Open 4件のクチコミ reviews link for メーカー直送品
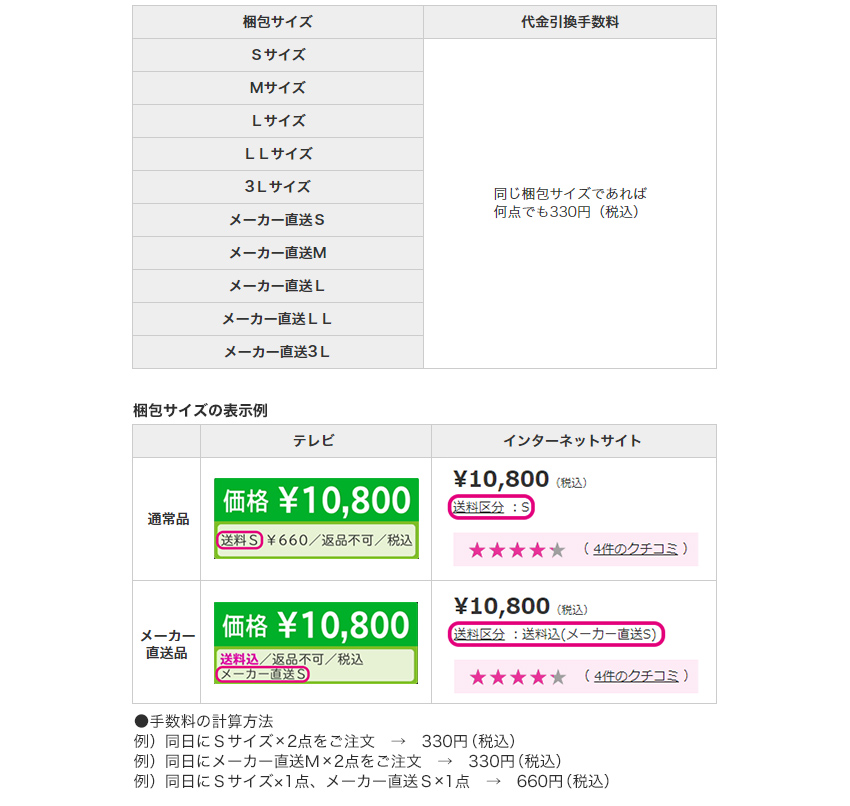The width and height of the screenshot is (850, 806). click(x=635, y=676)
